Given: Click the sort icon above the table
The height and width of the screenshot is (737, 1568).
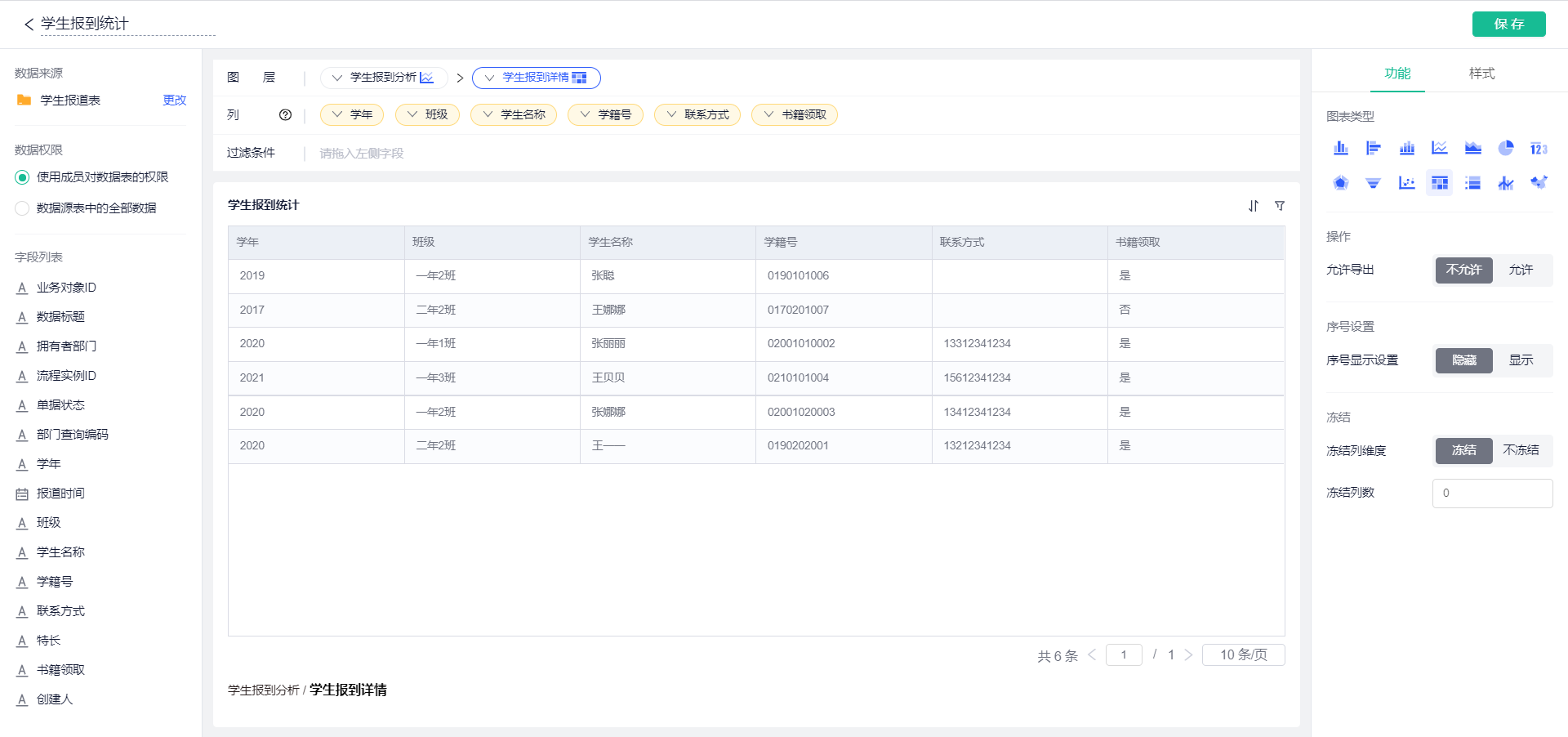Looking at the screenshot, I should (x=1254, y=206).
